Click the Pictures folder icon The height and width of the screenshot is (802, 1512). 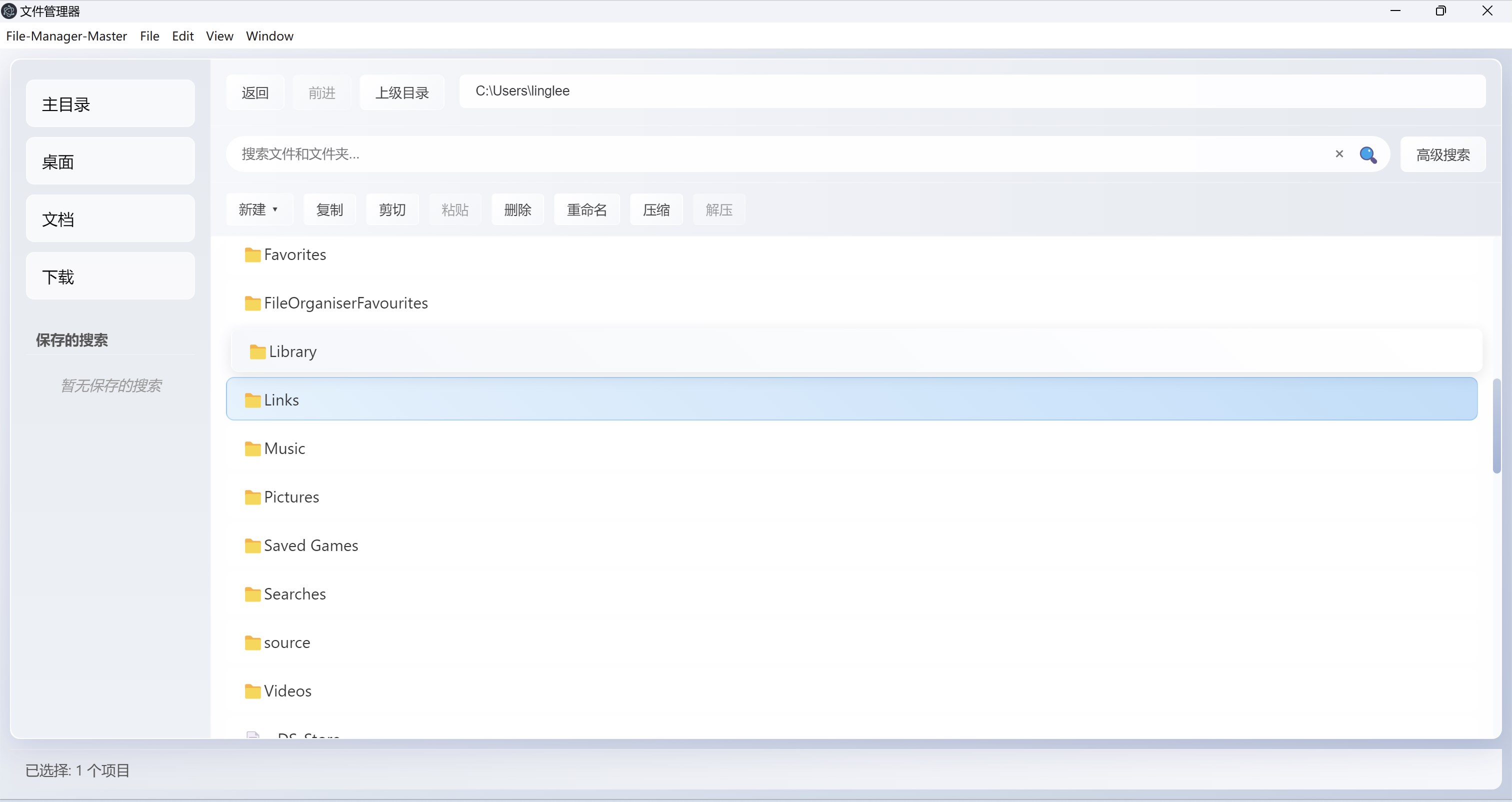(x=252, y=497)
